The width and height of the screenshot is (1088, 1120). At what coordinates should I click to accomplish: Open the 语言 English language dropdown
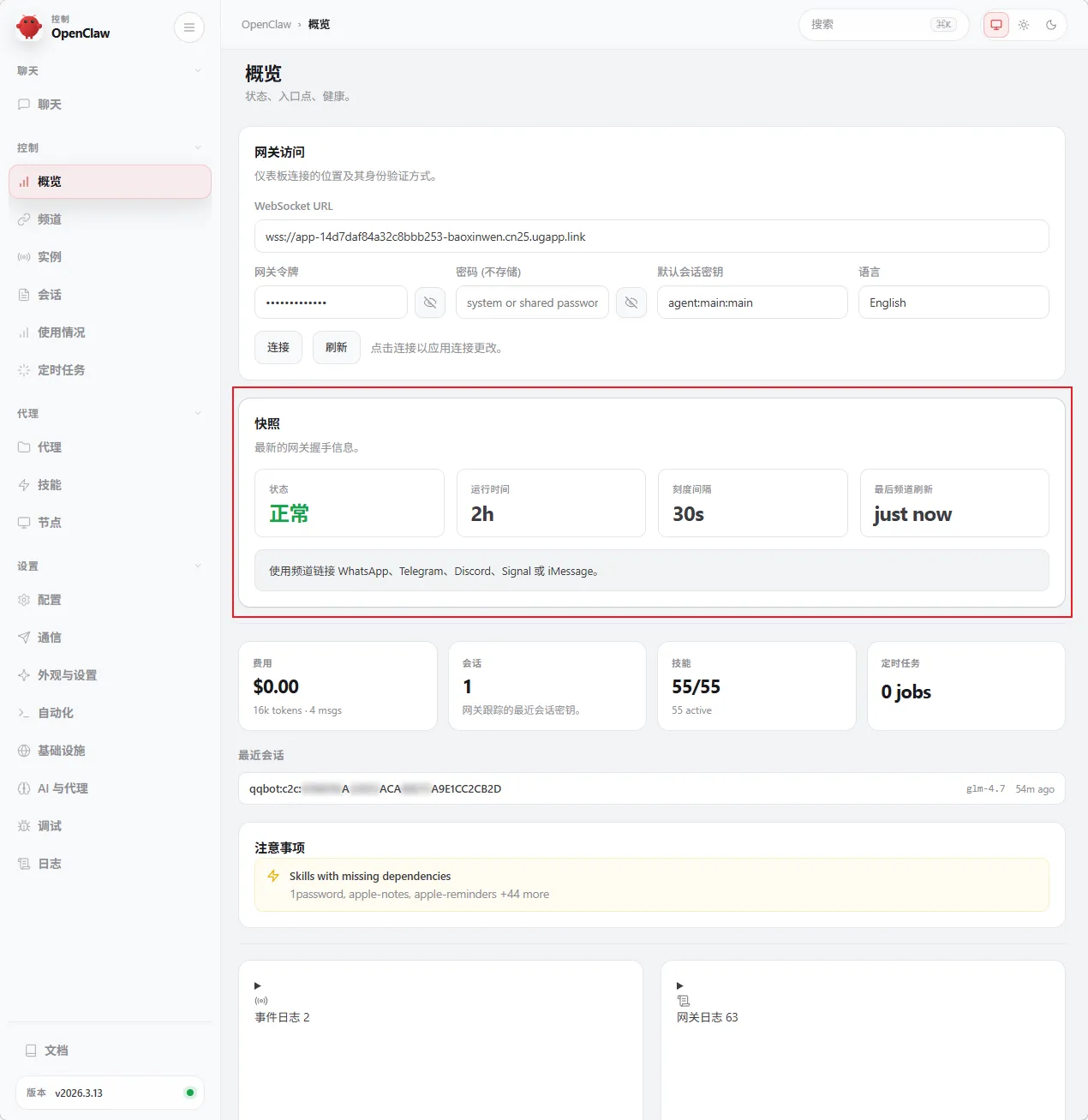point(953,302)
